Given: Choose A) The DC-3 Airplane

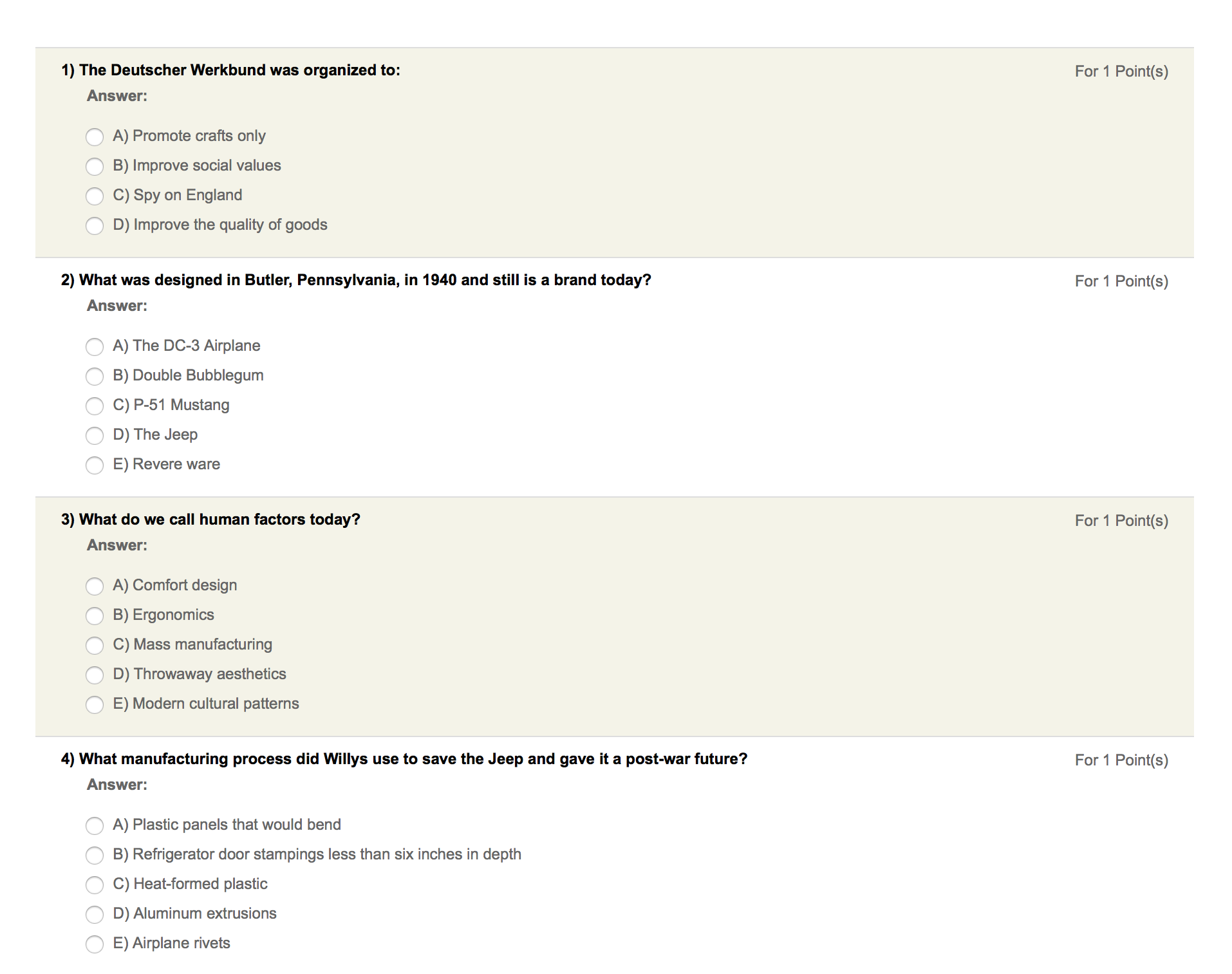Looking at the screenshot, I should 95,346.
